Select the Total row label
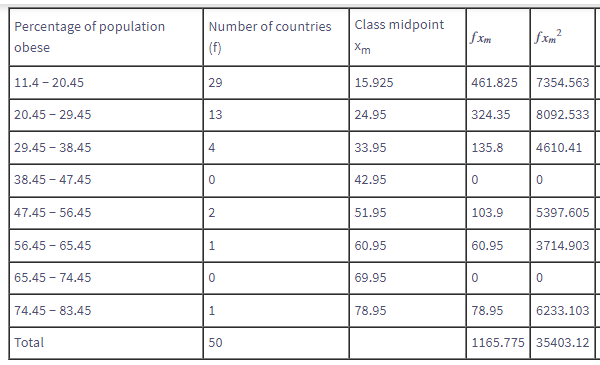The height and width of the screenshot is (365, 600). pyautogui.click(x=106, y=343)
